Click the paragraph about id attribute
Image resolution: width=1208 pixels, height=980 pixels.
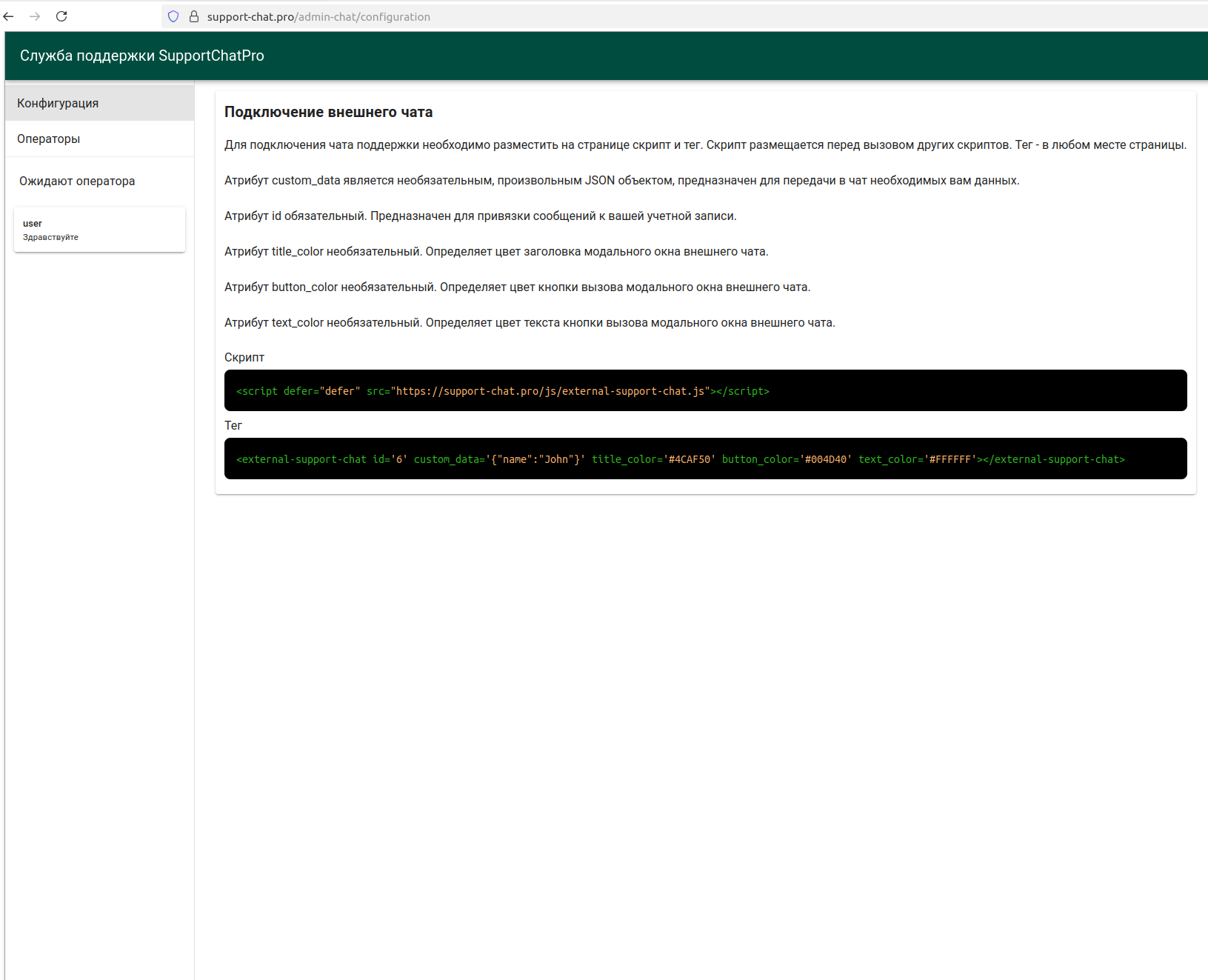[481, 216]
